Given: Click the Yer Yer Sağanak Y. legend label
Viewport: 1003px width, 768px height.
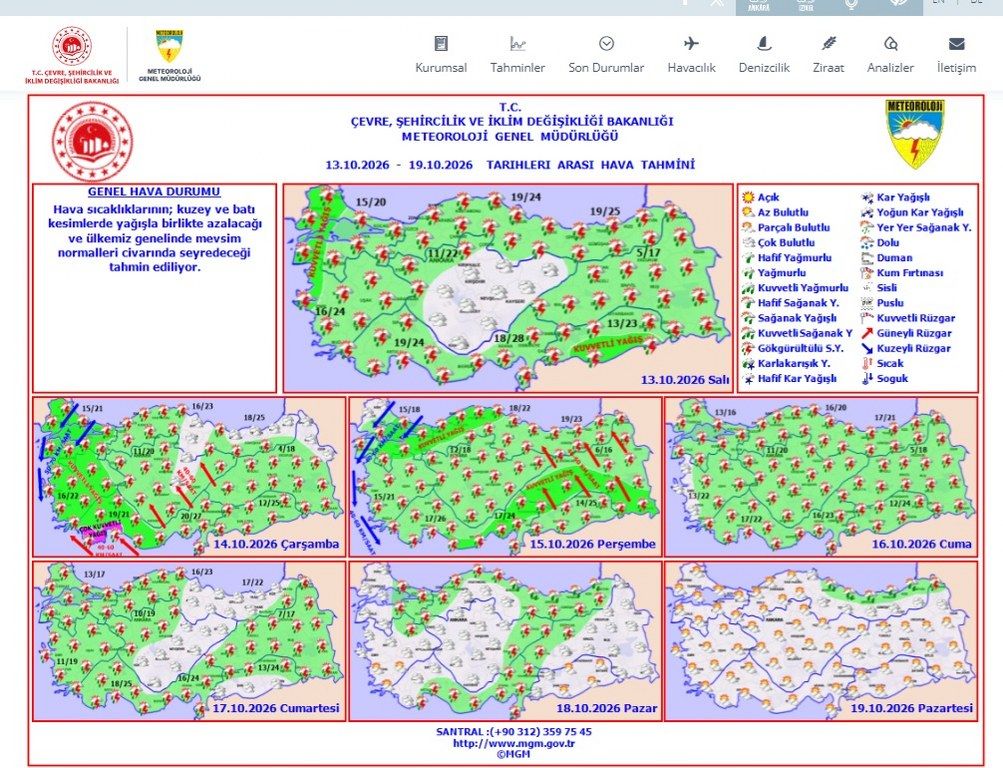Looking at the screenshot, I should coord(924,228).
